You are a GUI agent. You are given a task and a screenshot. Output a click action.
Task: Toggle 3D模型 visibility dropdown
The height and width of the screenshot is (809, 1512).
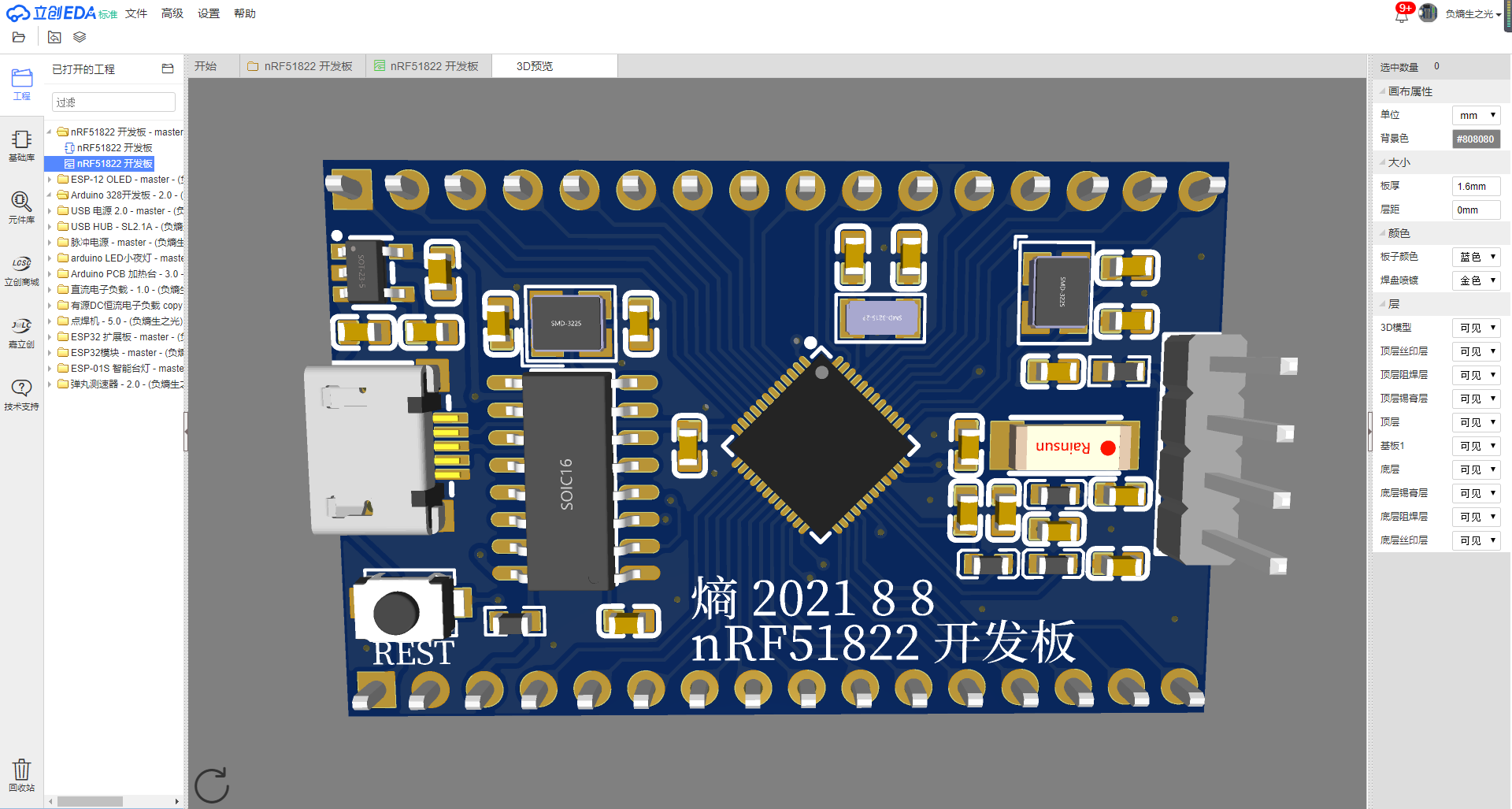pyautogui.click(x=1476, y=328)
